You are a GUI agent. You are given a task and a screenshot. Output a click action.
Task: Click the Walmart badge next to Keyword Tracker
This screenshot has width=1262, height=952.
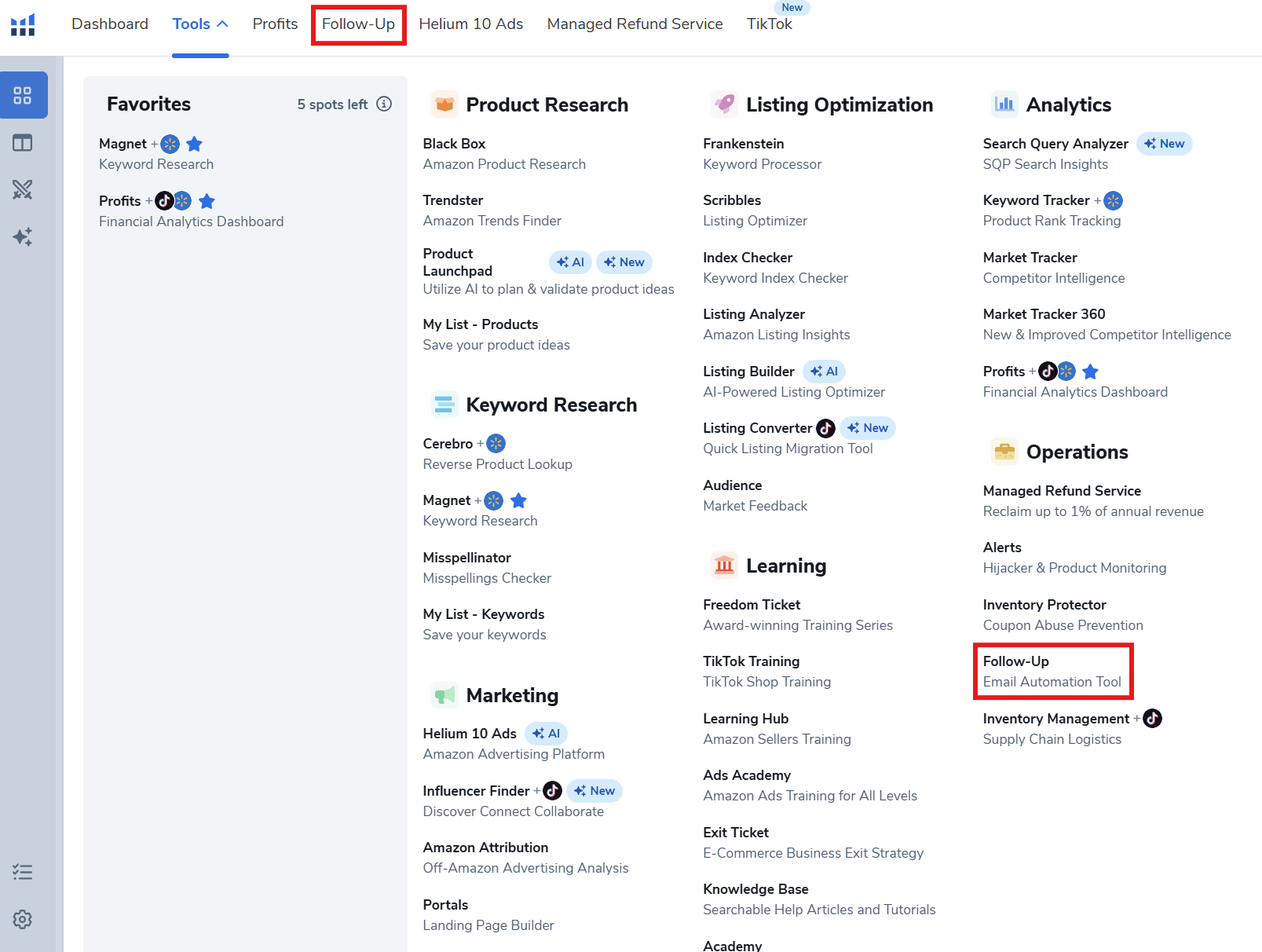pos(1113,200)
